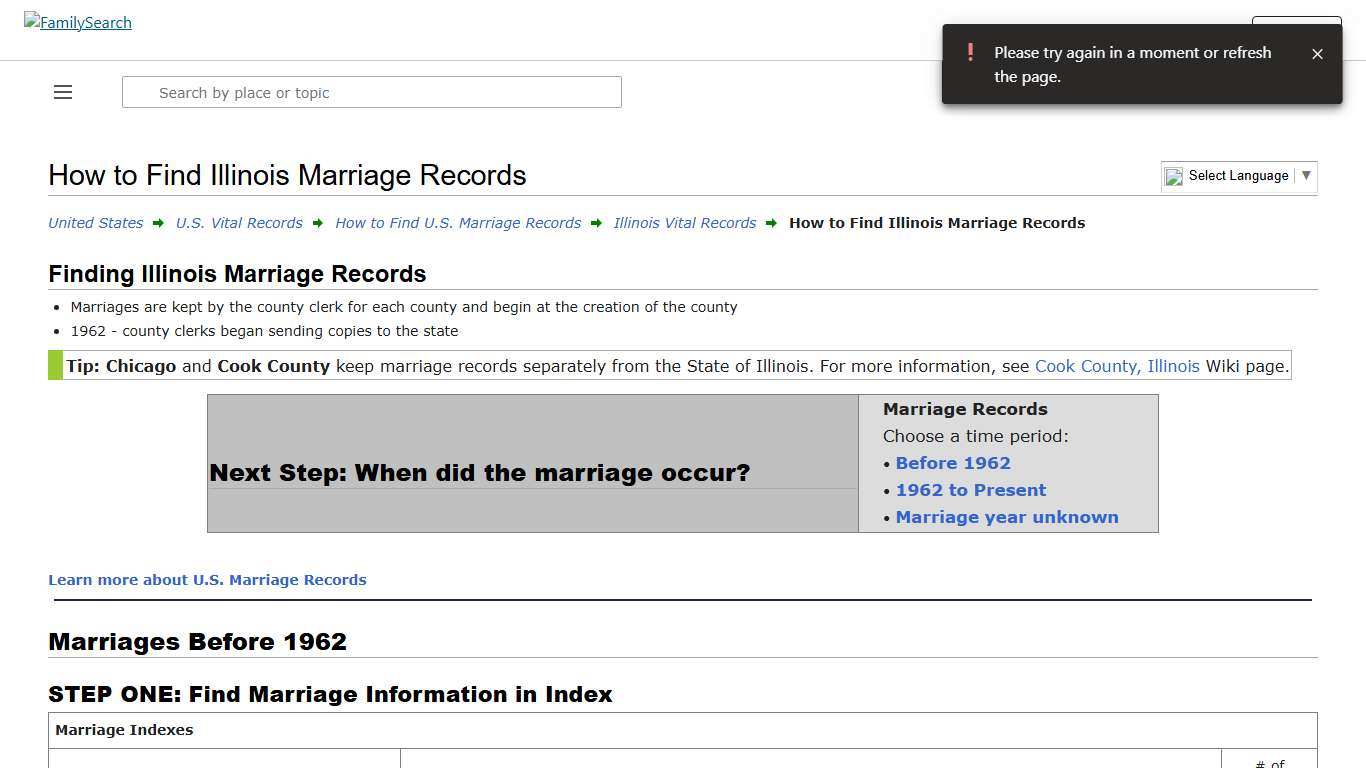Image resolution: width=1366 pixels, height=768 pixels.
Task: Click the green arrow before Illinois Vital Records
Action: (597, 223)
